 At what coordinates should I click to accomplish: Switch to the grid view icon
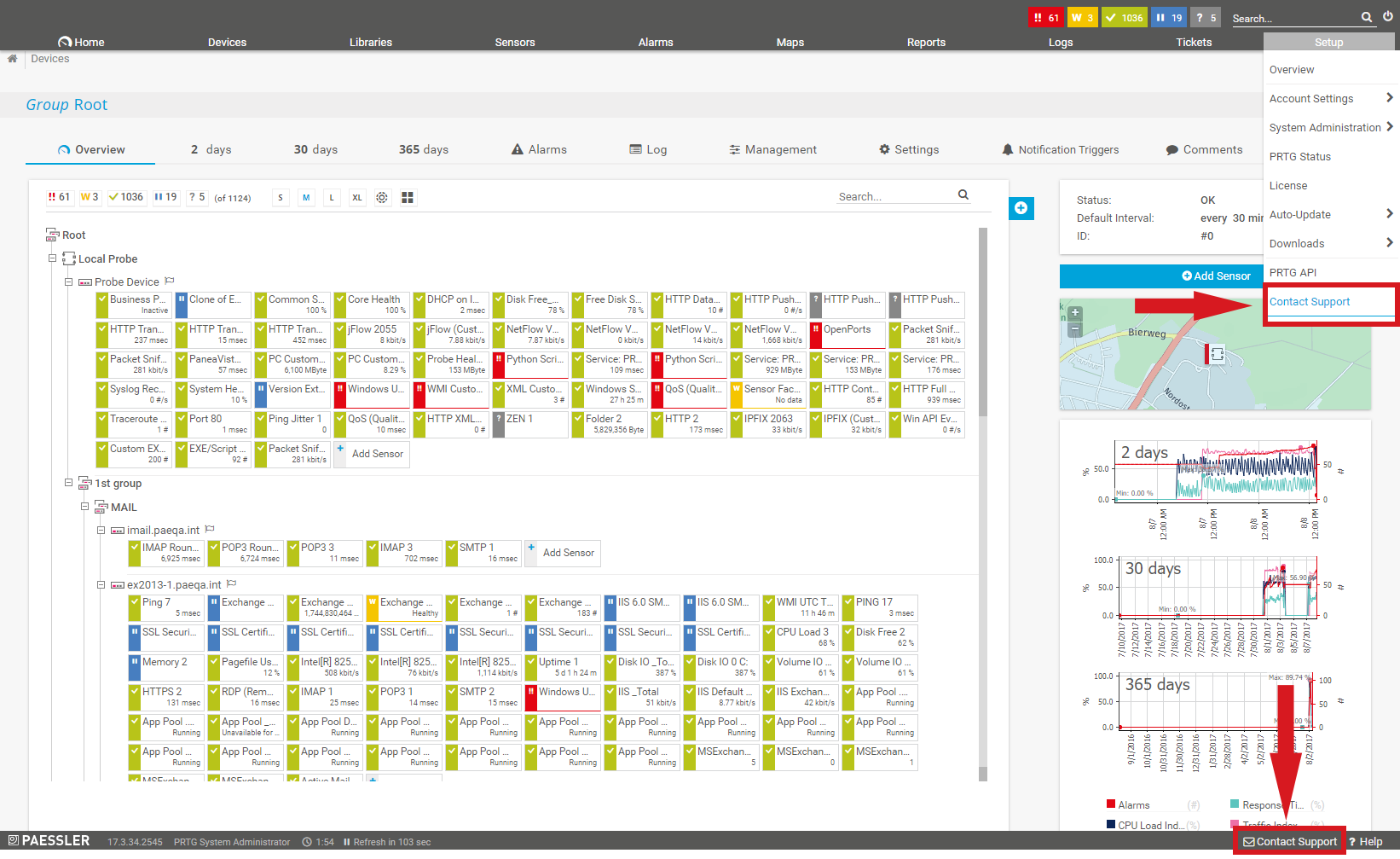point(408,197)
